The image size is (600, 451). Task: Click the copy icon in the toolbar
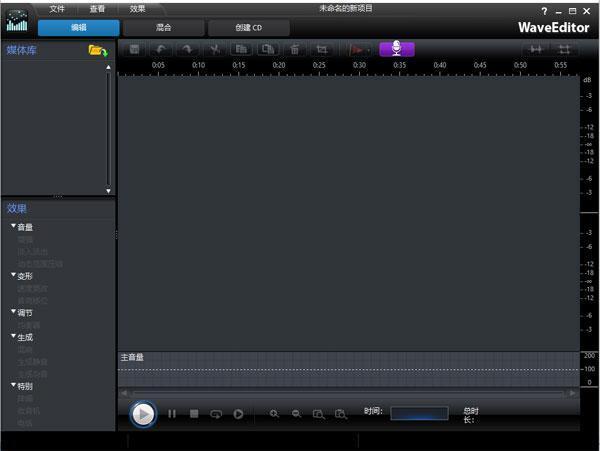tap(241, 49)
